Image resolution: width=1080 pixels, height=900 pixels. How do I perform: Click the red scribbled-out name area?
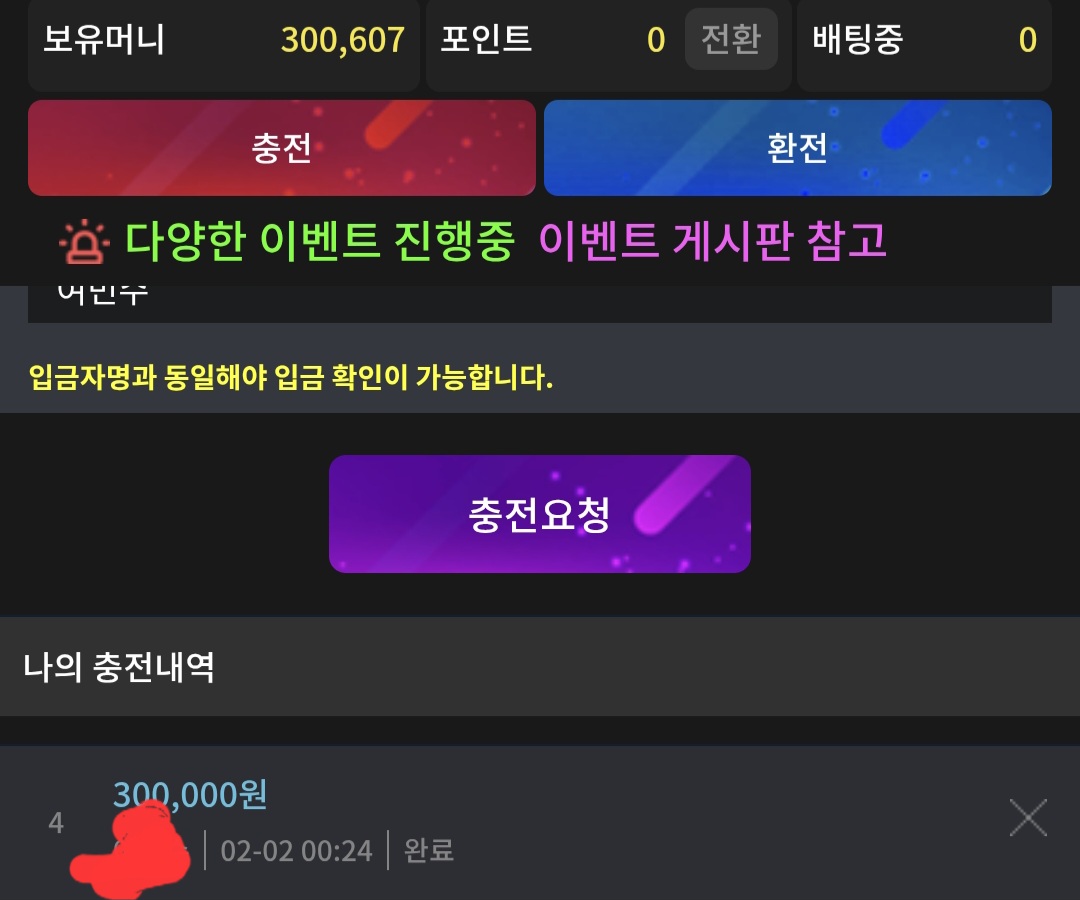pyautogui.click(x=130, y=849)
